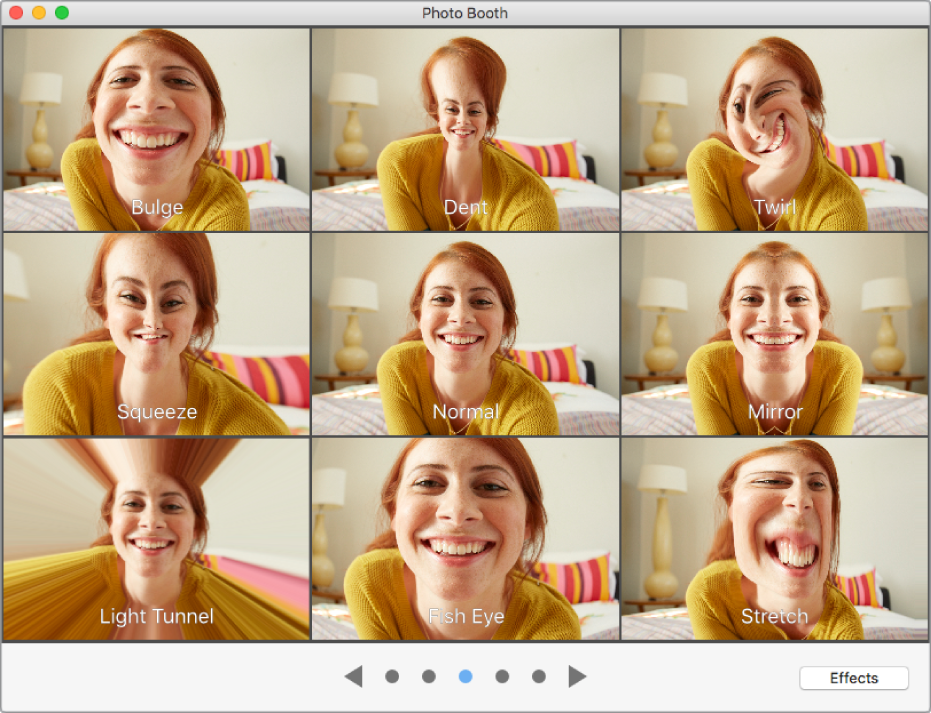Choose the Dent effect preview
Viewport: 931px width, 713px height.
point(465,130)
